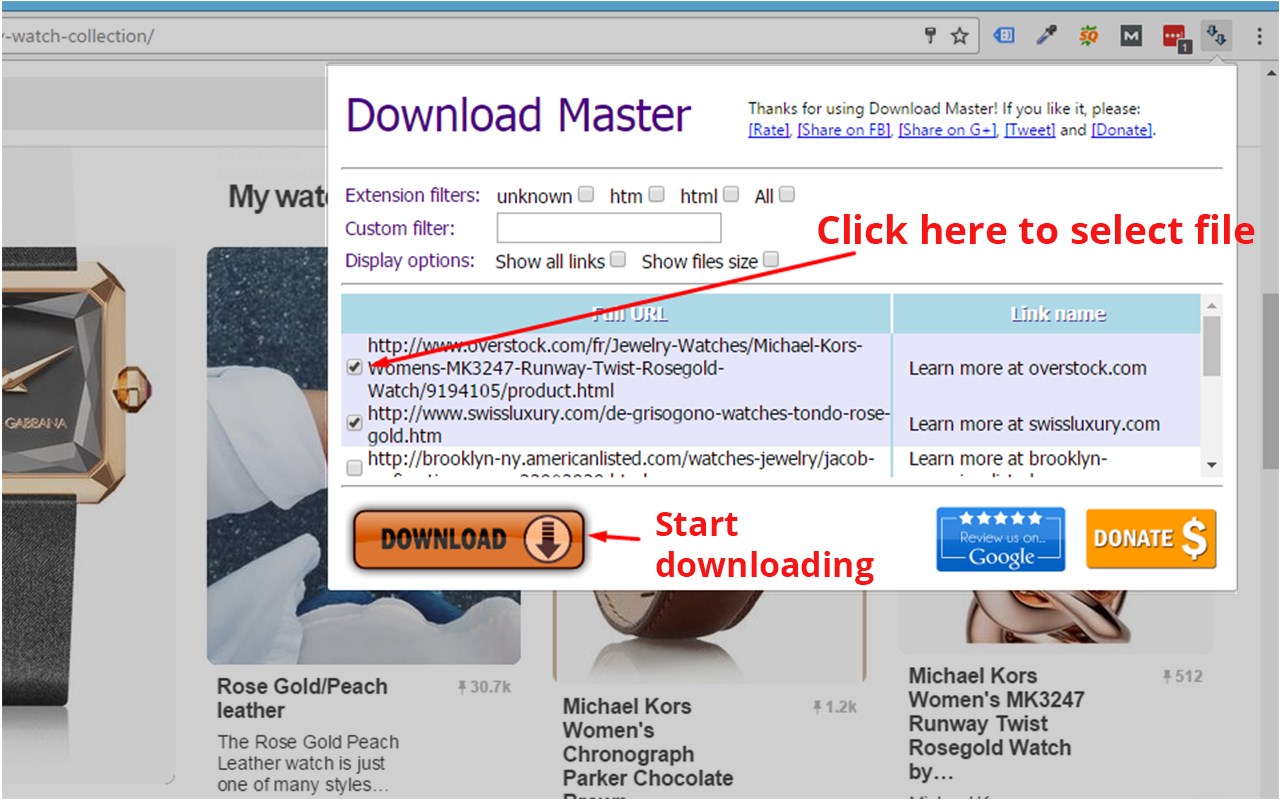Toggle the Show files size checkbox
The width and height of the screenshot is (1280, 800).
point(771,260)
